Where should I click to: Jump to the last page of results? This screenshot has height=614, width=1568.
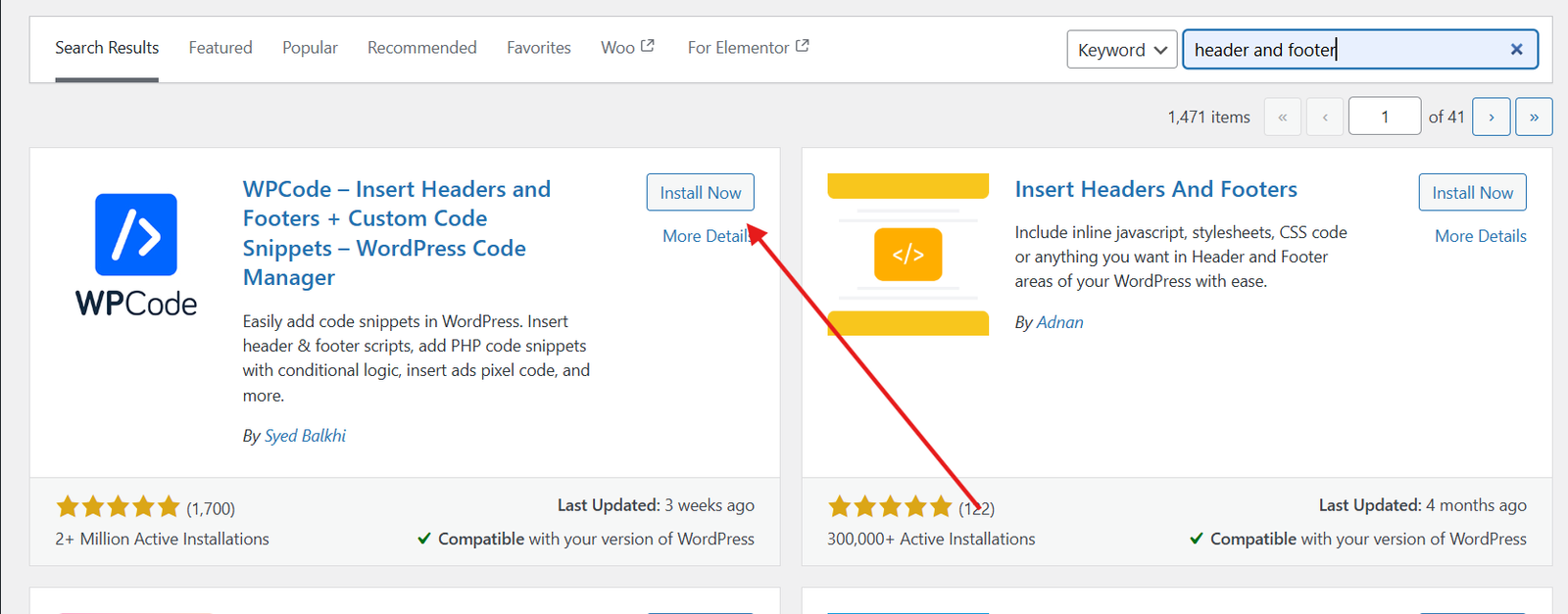(x=1534, y=117)
